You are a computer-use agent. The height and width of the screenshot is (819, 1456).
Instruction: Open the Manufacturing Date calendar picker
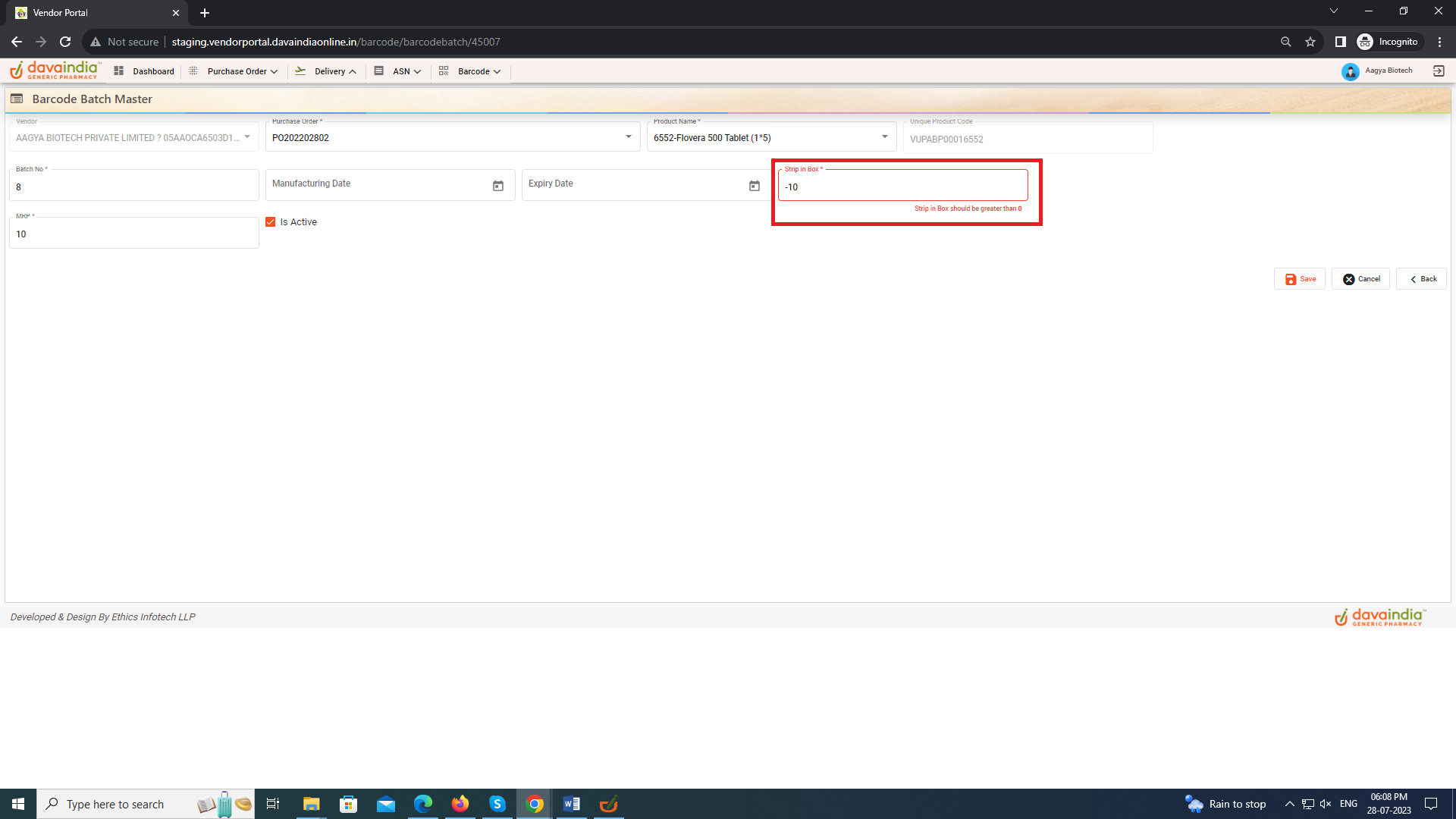498,186
